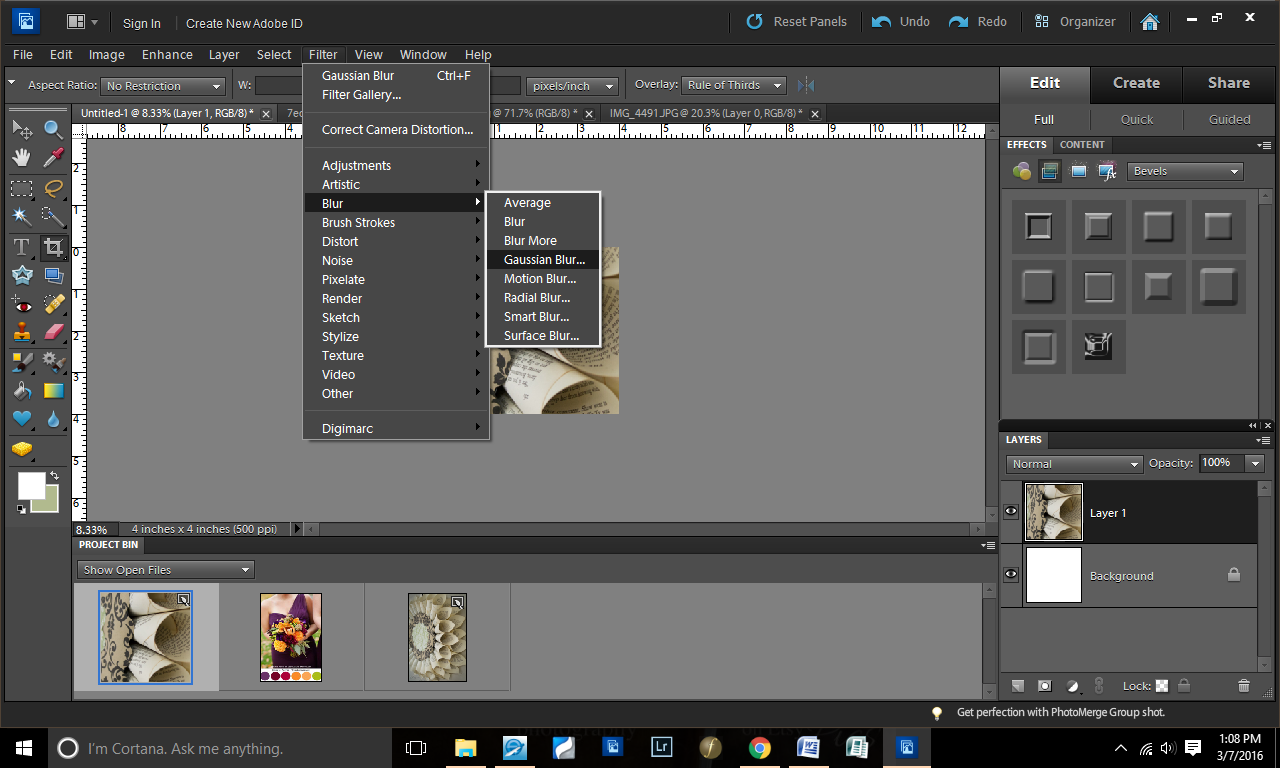Select the Paint Bucket tool
The height and width of the screenshot is (768, 1280).
click(x=22, y=391)
